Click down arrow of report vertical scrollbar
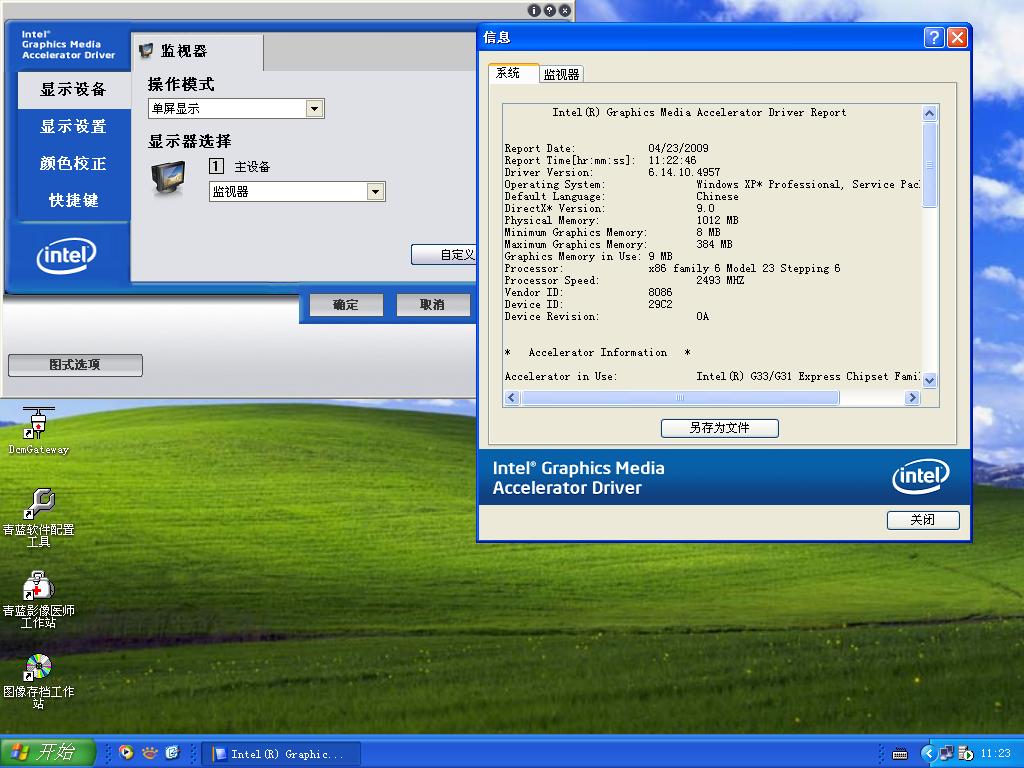Viewport: 1024px width, 768px height. click(x=929, y=380)
